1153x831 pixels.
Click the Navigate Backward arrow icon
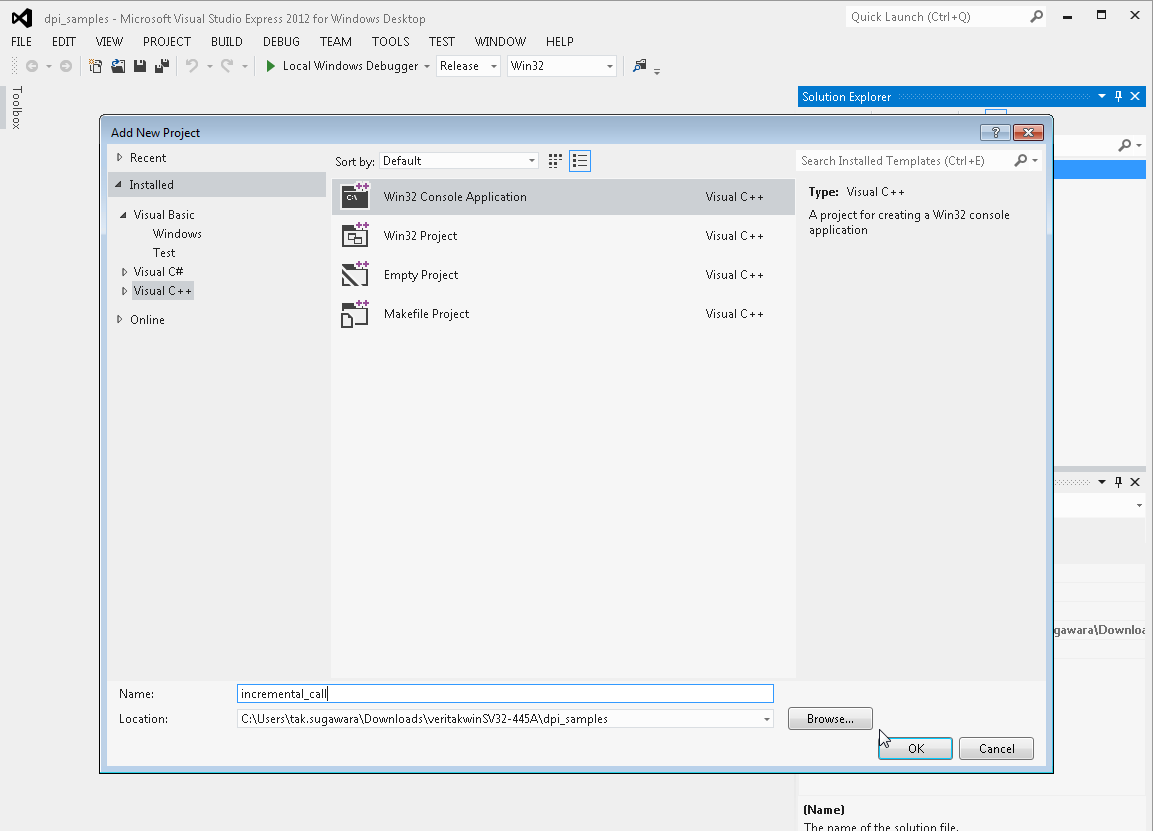[x=32, y=66]
